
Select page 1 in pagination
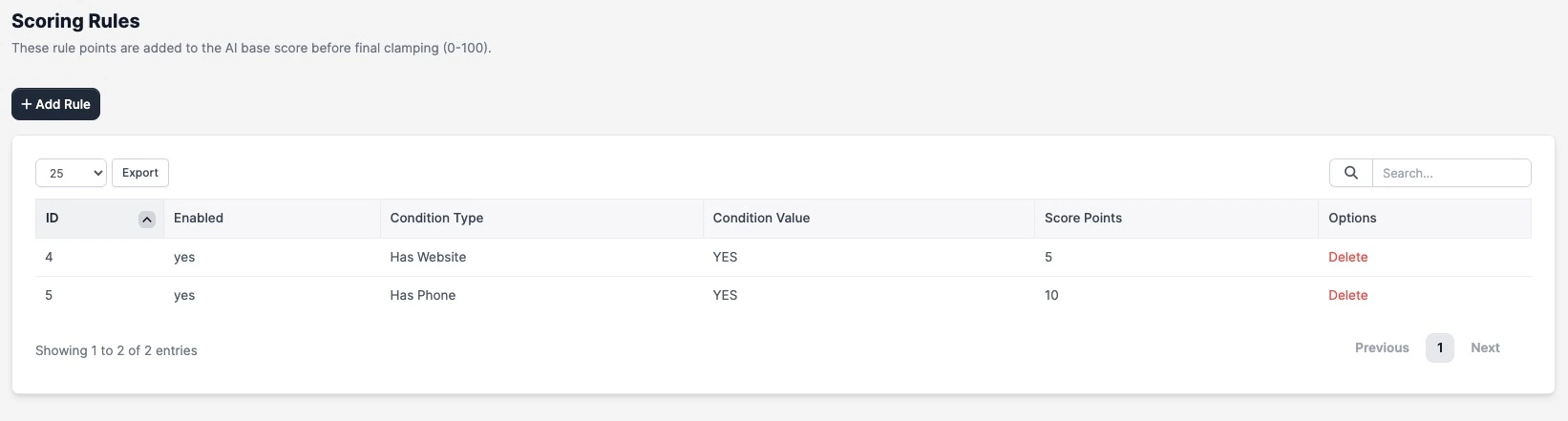pyautogui.click(x=1439, y=347)
